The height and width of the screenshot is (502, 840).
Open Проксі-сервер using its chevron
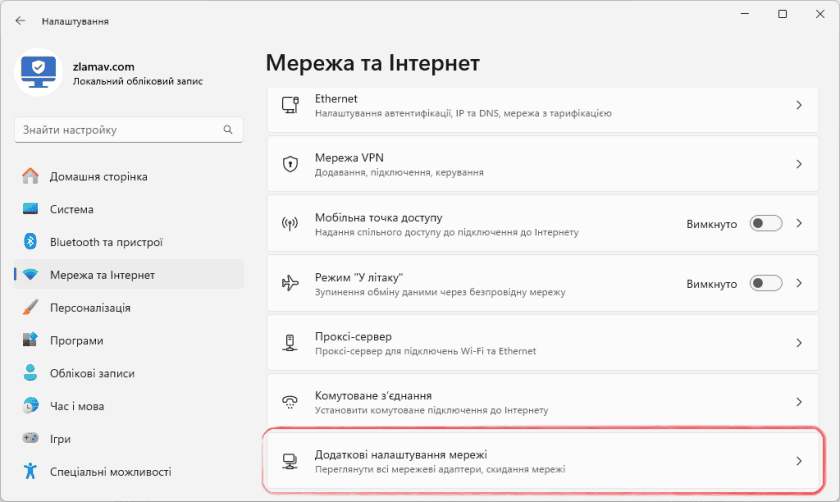(799, 342)
